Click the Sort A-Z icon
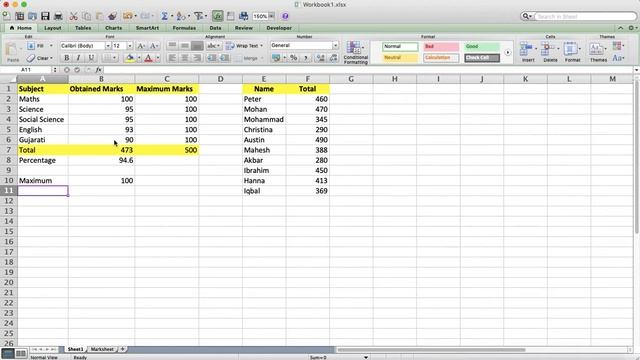This screenshot has height=360, width=640. (x=181, y=16)
